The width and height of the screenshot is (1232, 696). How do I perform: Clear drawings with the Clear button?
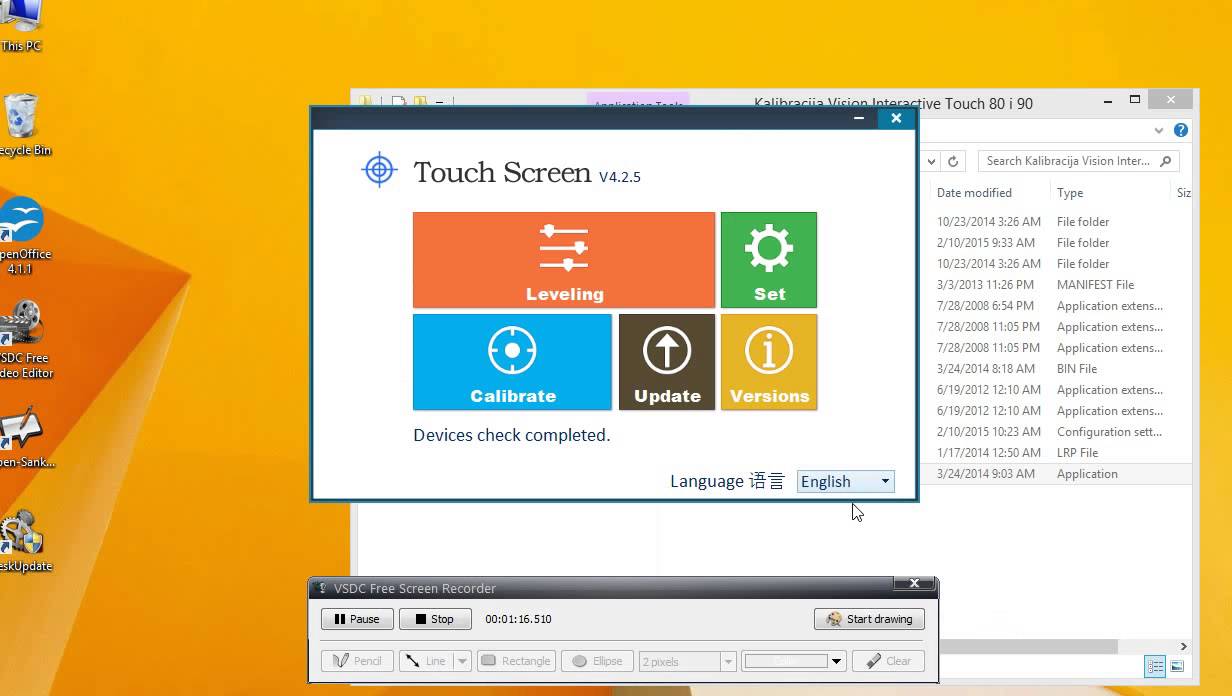889,661
